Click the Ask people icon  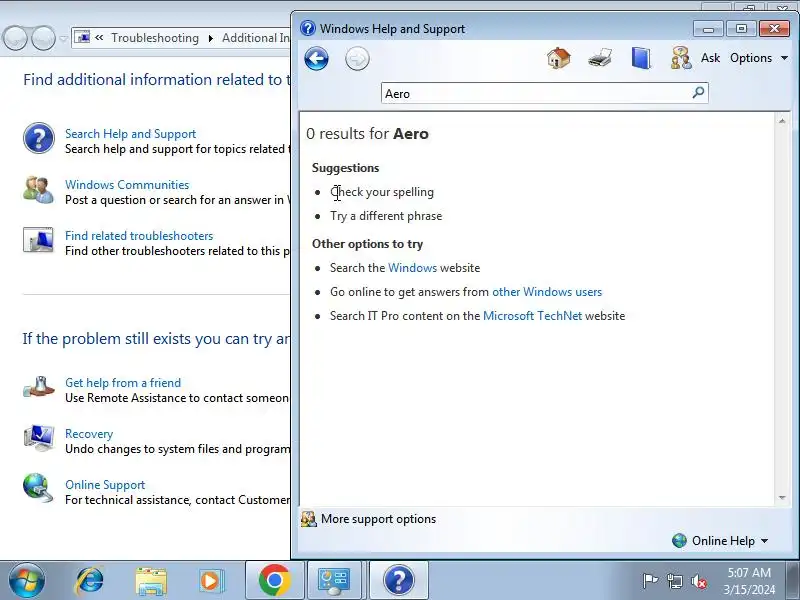tap(681, 58)
